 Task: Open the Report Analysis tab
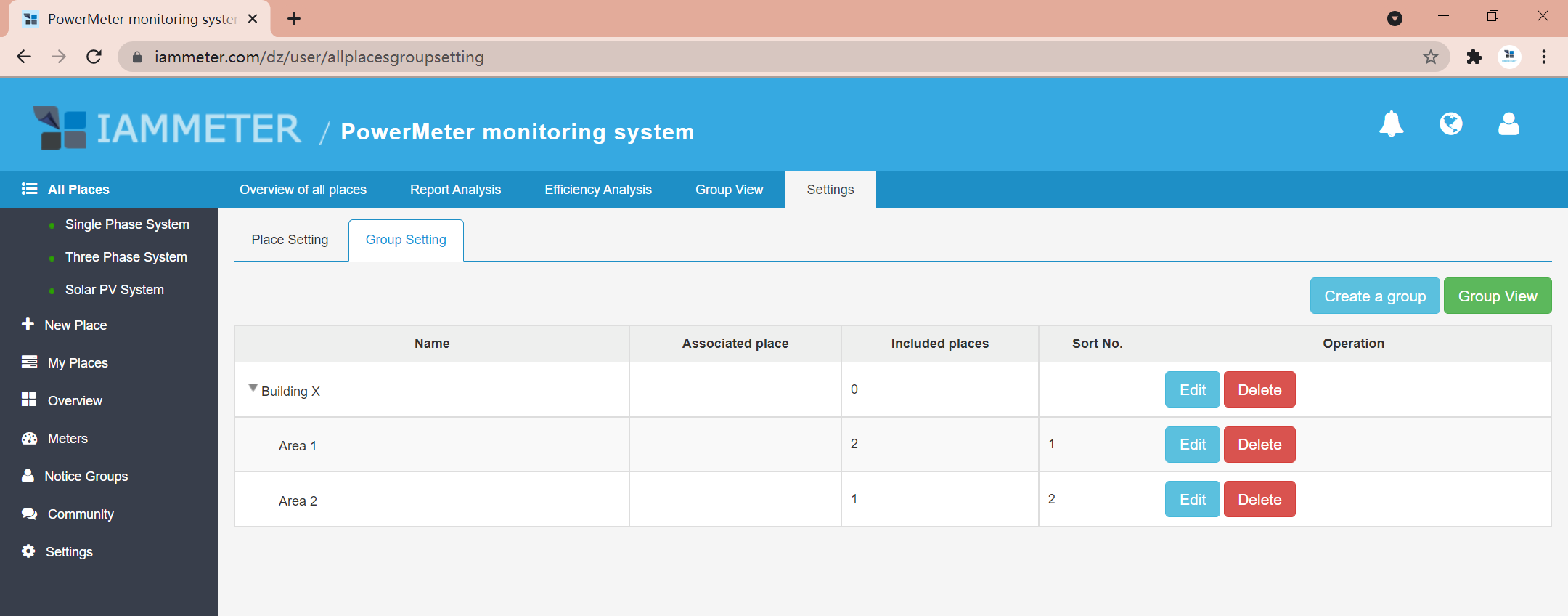[x=455, y=190]
